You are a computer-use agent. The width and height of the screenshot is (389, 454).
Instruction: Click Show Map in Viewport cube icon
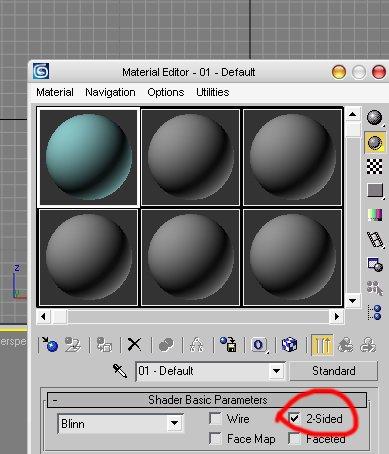[x=289, y=344]
